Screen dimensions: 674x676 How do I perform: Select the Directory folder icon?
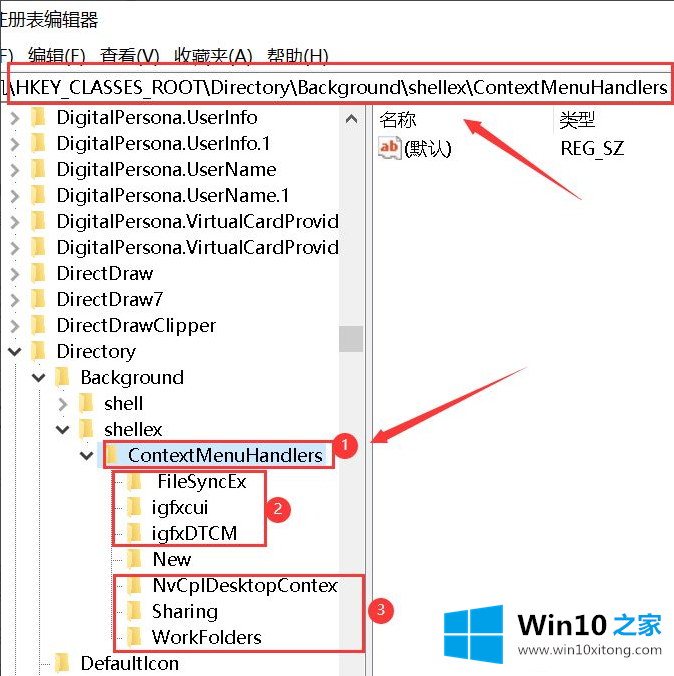pyautogui.click(x=38, y=351)
